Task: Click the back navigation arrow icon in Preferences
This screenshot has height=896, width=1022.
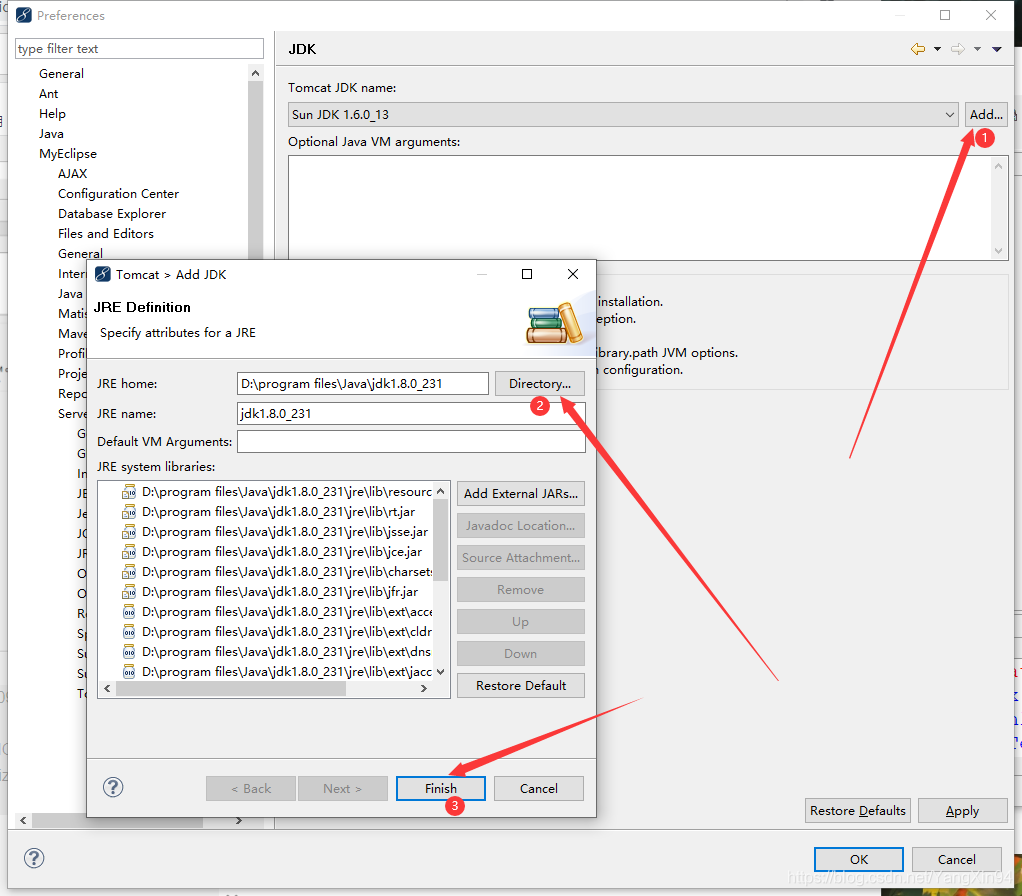Action: (918, 49)
